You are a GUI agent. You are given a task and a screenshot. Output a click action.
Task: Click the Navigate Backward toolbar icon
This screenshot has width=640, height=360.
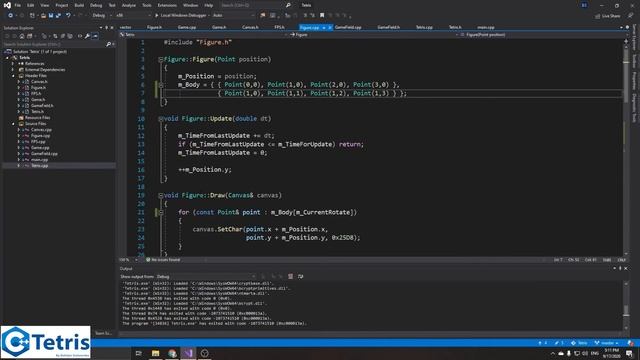(x=10, y=16)
